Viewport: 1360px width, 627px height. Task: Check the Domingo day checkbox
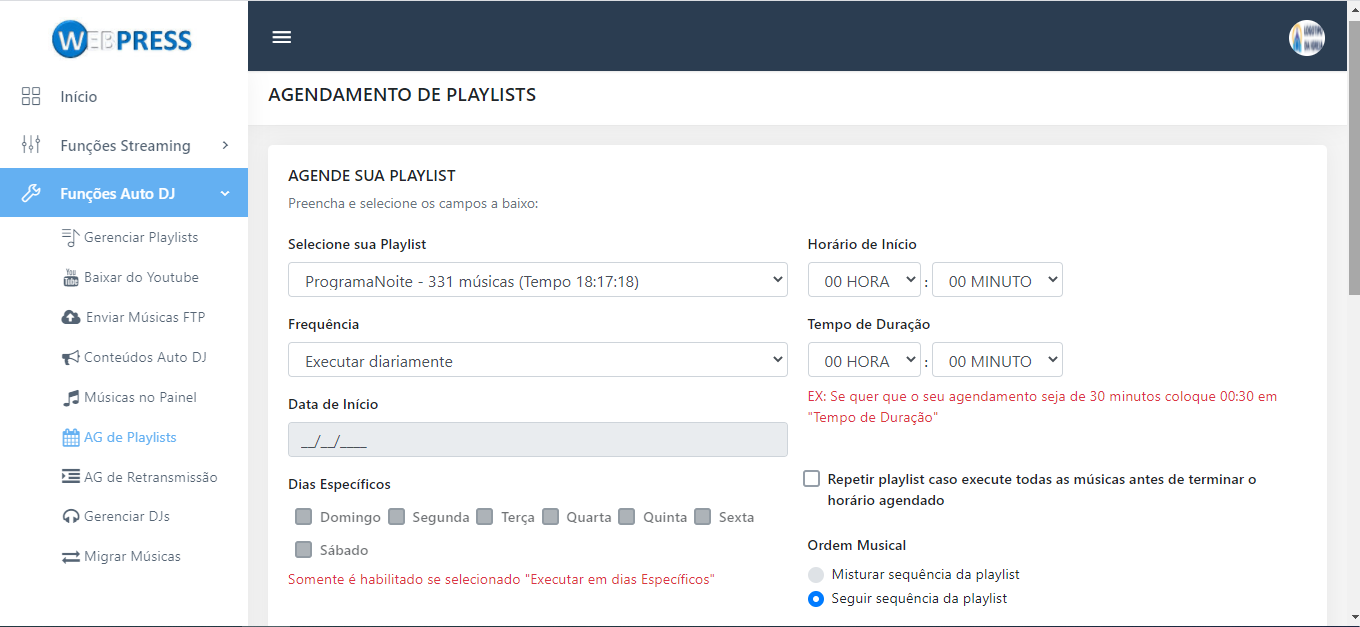tap(304, 517)
